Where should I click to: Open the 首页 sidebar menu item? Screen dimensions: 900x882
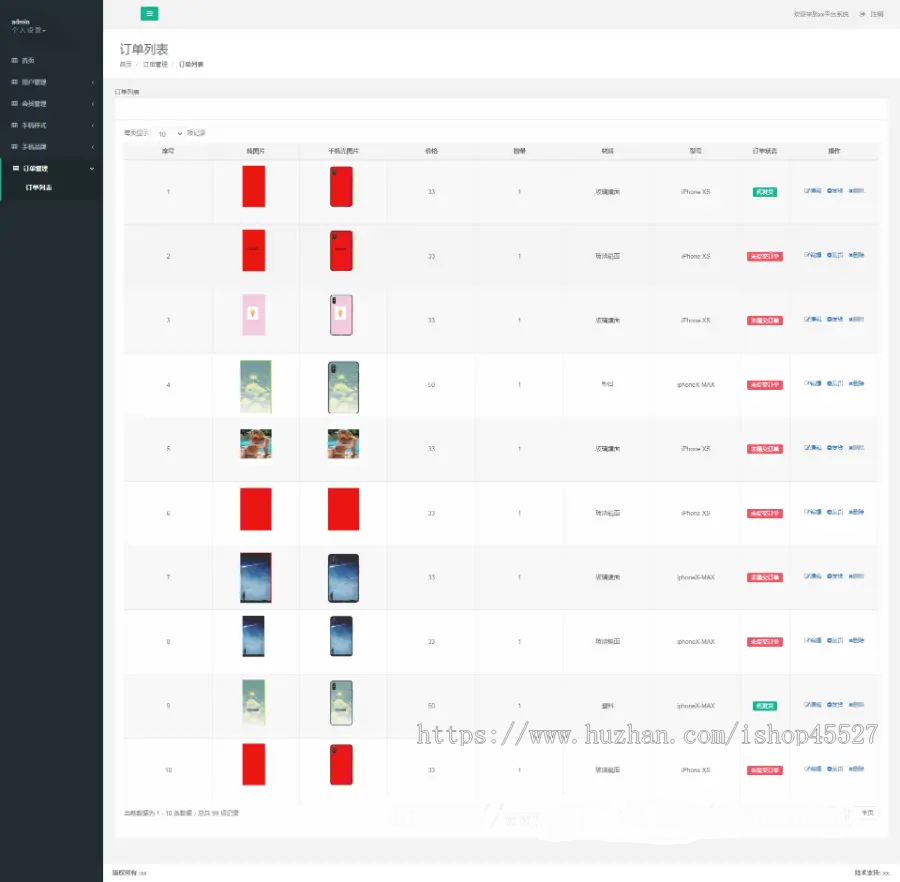pyautogui.click(x=52, y=60)
